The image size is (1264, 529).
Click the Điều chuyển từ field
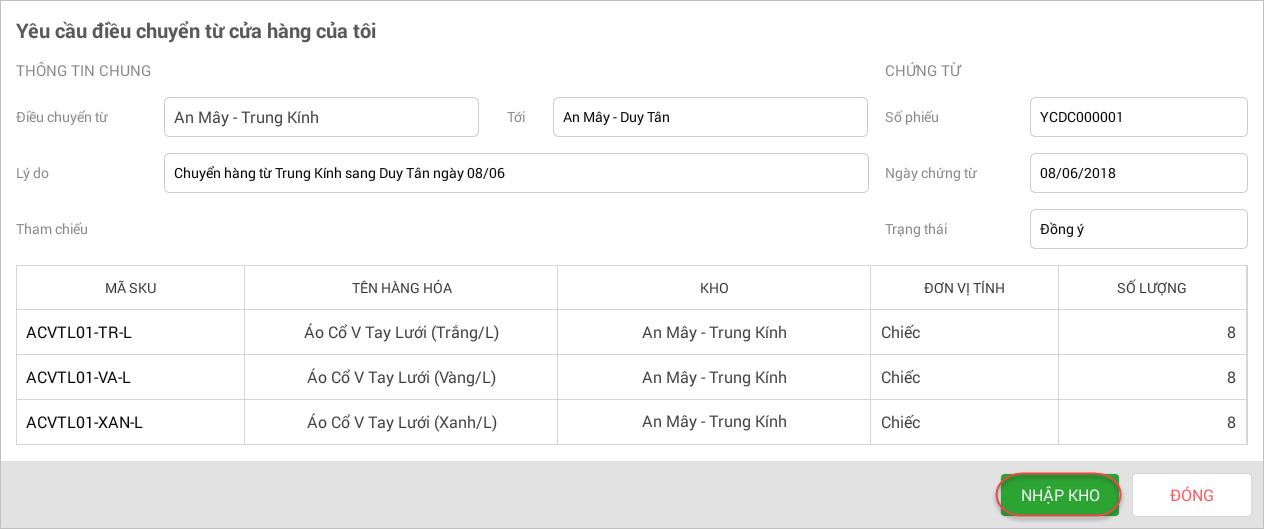[321, 117]
